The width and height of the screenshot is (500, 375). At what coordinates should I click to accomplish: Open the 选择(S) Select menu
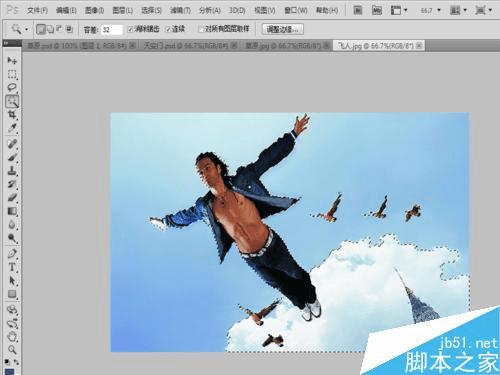pos(151,10)
